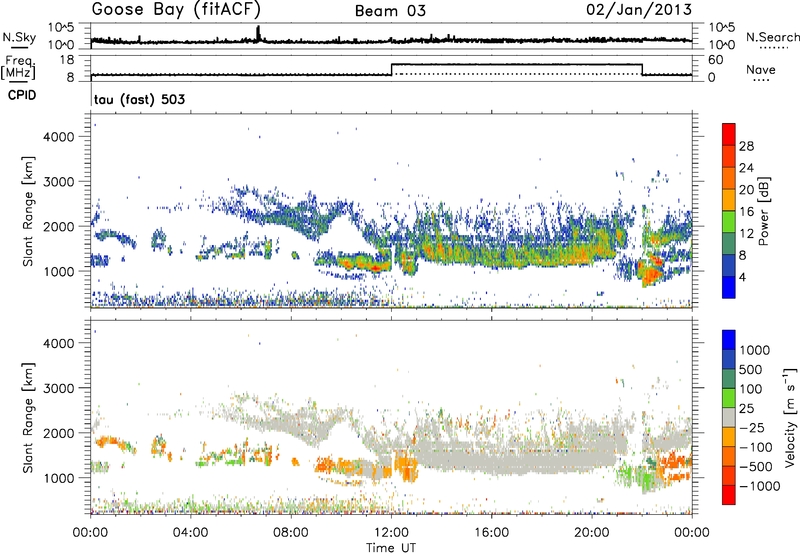
Task: Click the '20:00' time axis tick label
Action: pyautogui.click(x=592, y=533)
